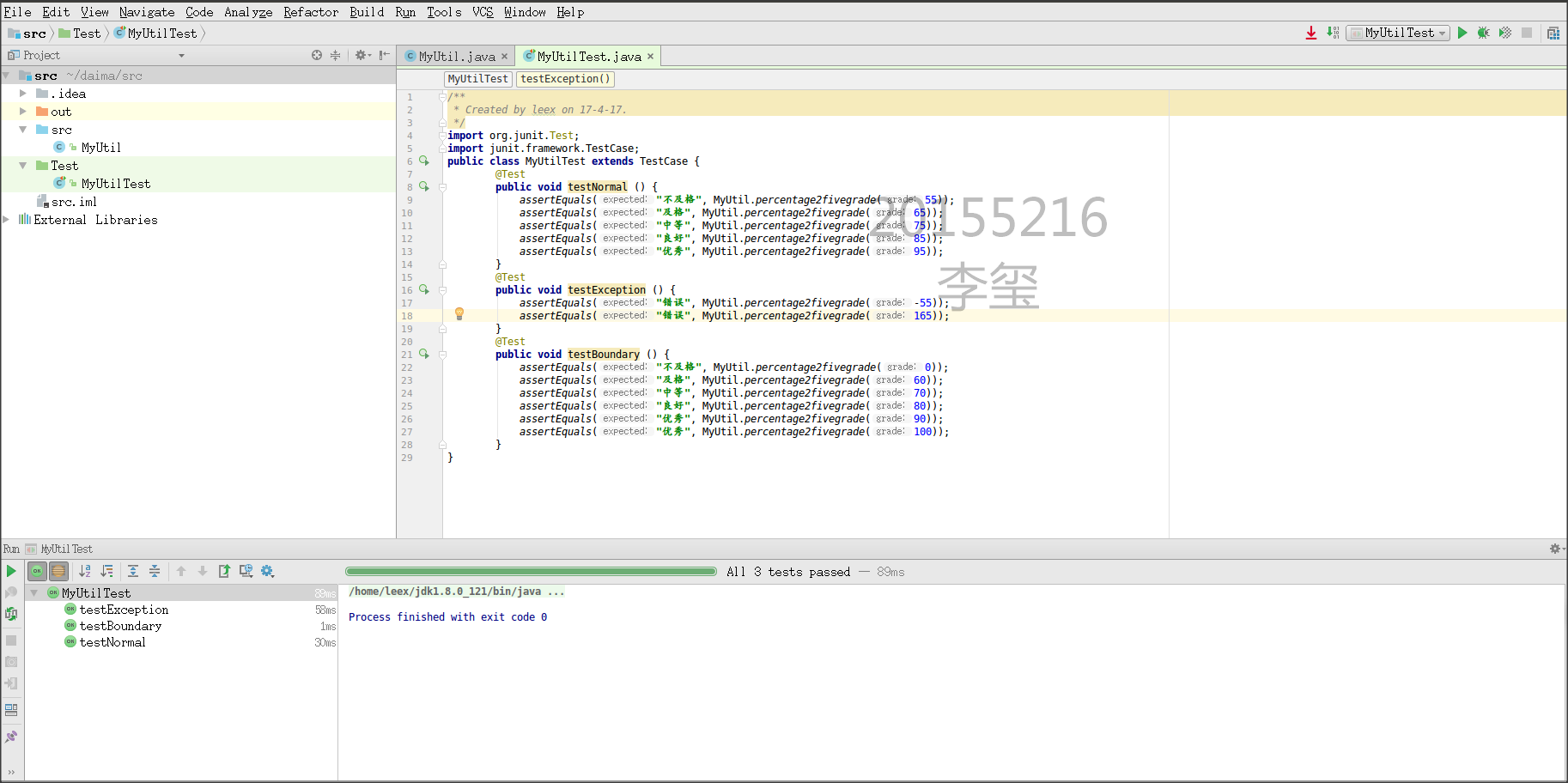Open the MyUtilTest run configuration dropdown
The height and width of the screenshot is (783, 1568).
[1398, 33]
